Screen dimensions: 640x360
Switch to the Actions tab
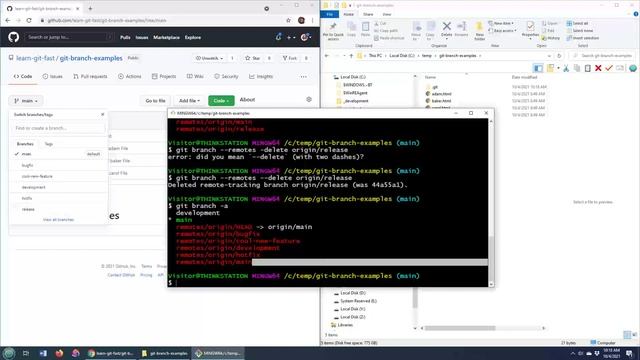click(130, 76)
